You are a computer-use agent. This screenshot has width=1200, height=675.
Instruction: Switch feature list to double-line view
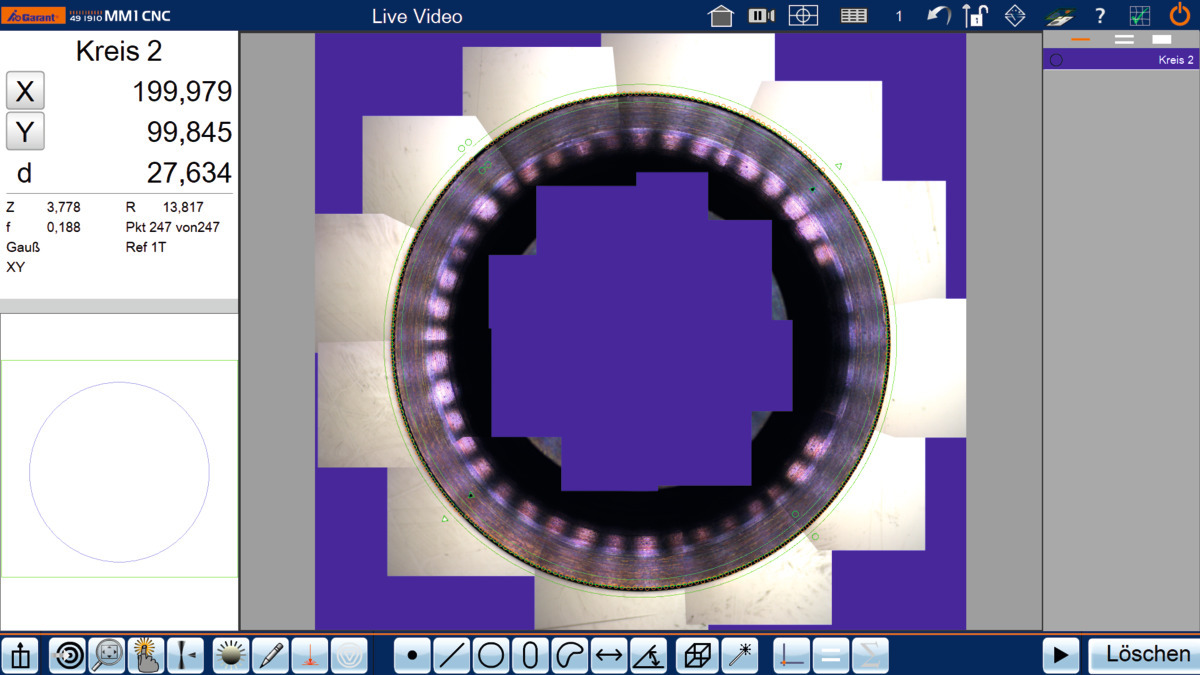point(1124,40)
